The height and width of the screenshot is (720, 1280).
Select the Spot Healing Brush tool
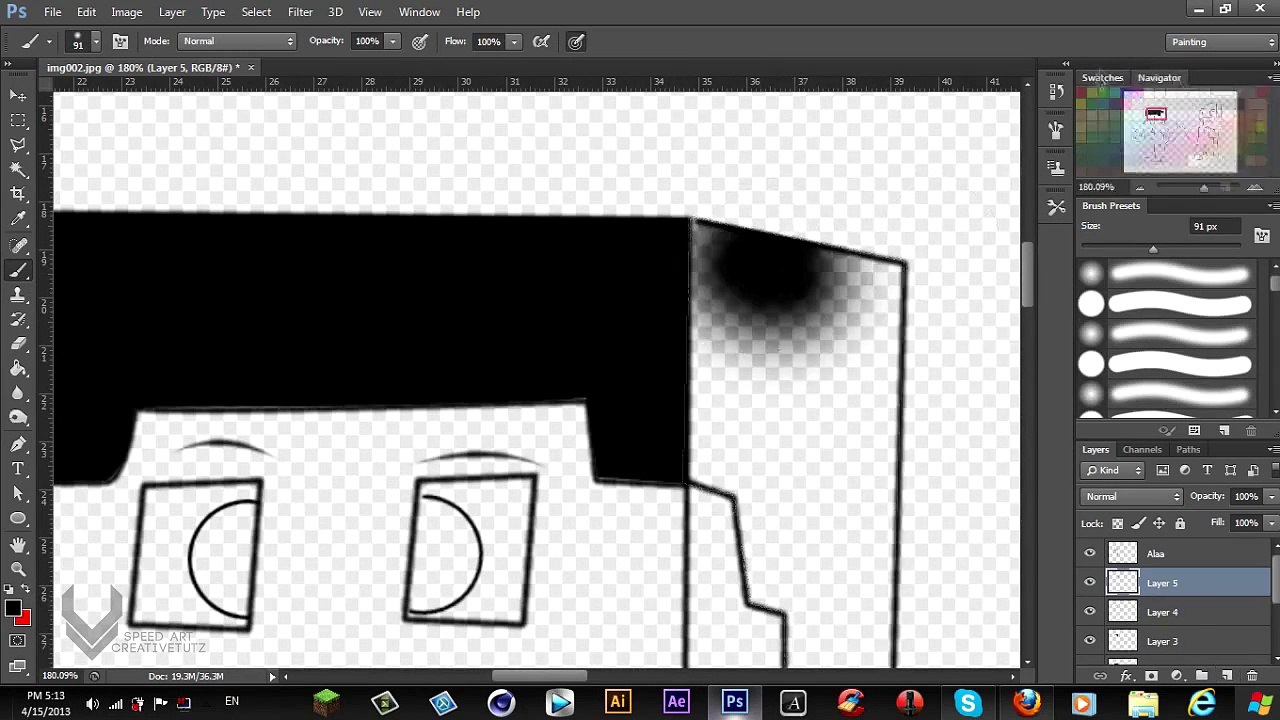click(x=18, y=245)
